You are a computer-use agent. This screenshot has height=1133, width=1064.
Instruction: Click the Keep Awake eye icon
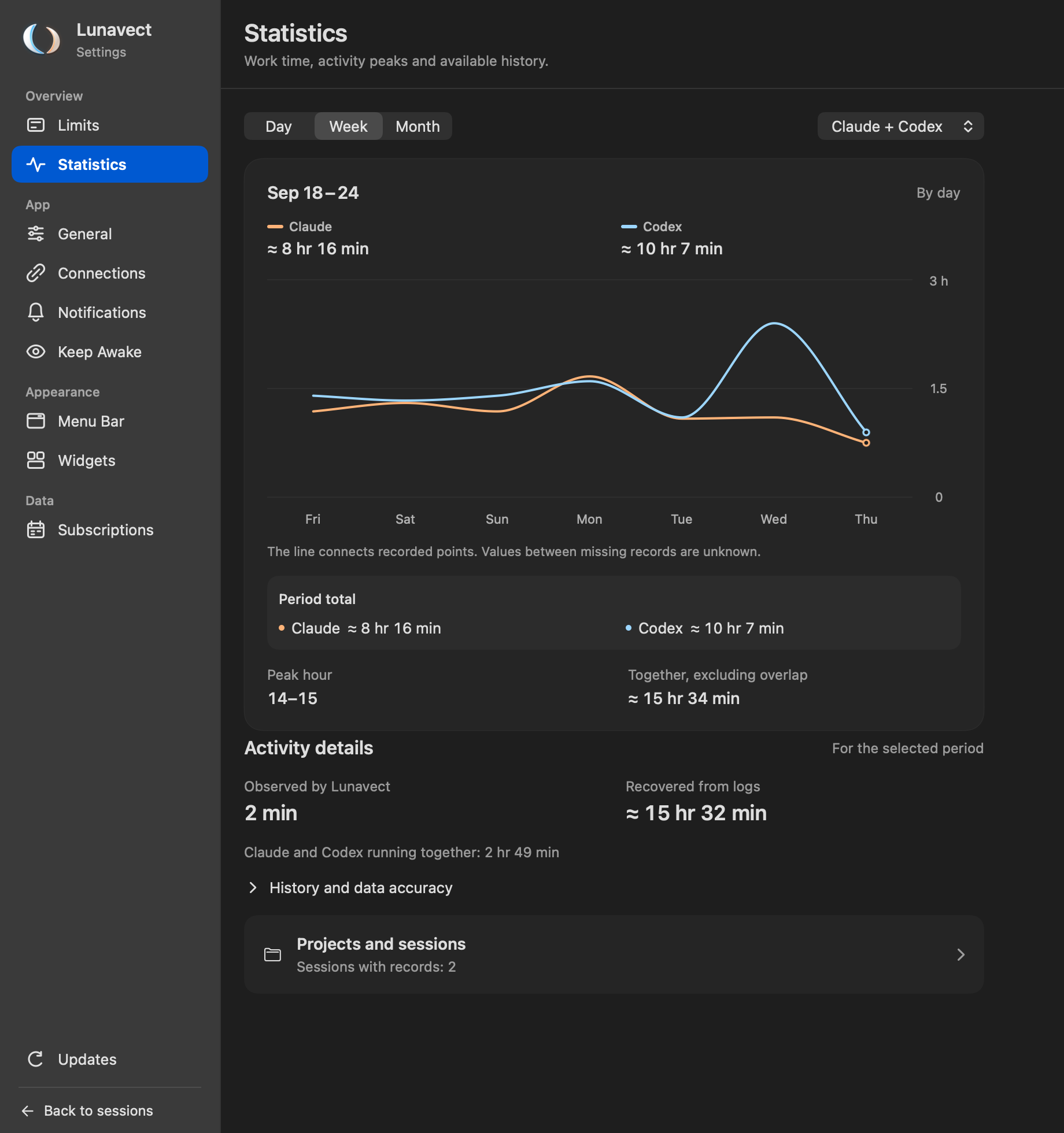[x=36, y=351]
